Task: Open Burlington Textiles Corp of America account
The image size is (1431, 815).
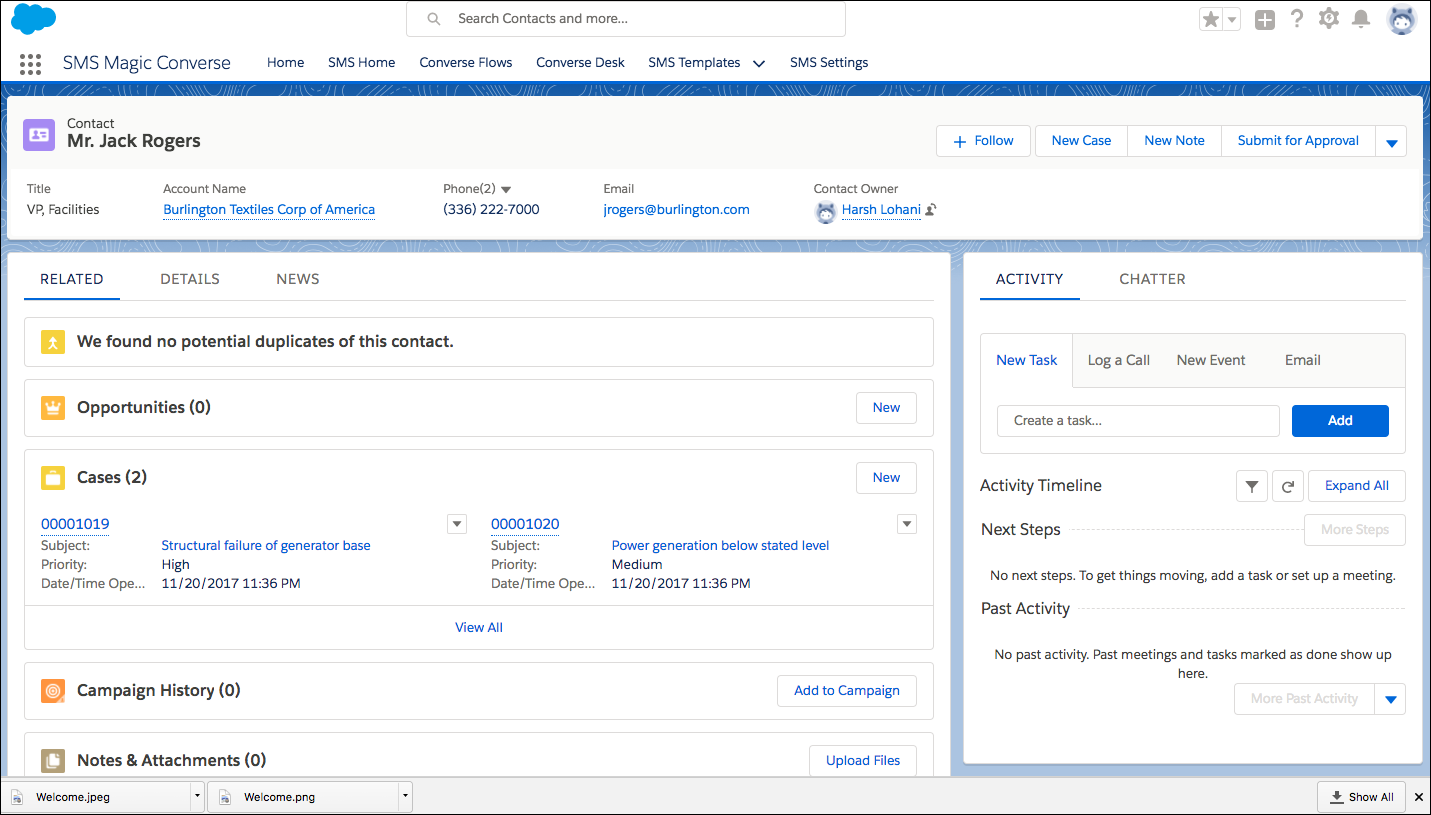Action: coord(269,210)
